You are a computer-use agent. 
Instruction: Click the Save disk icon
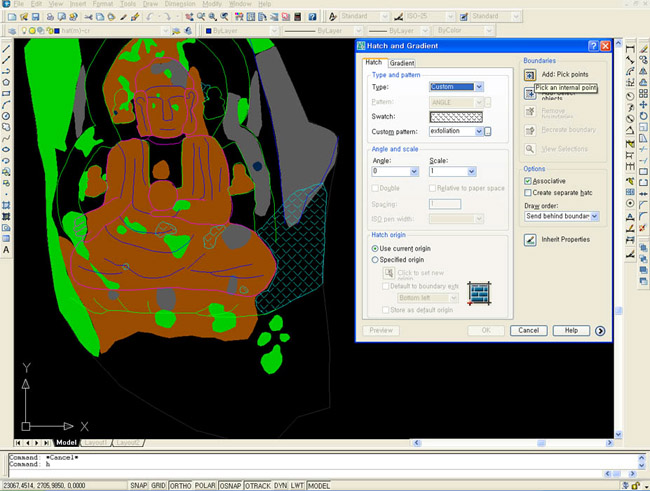click(x=35, y=17)
